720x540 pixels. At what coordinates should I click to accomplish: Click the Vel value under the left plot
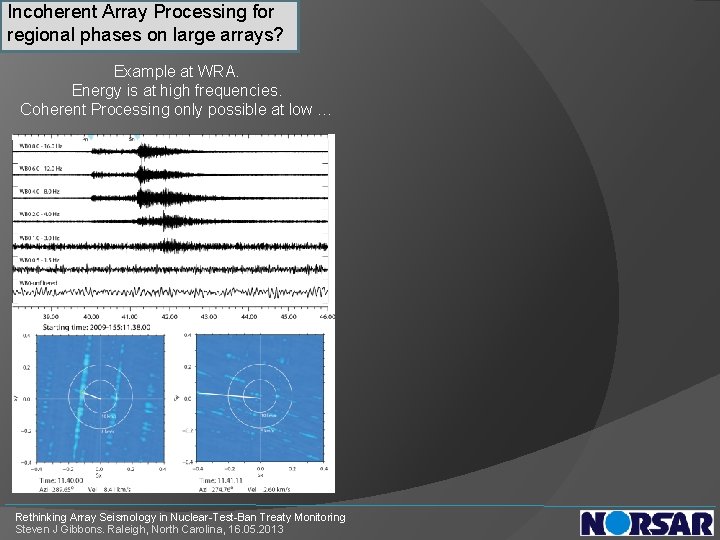tap(109, 489)
